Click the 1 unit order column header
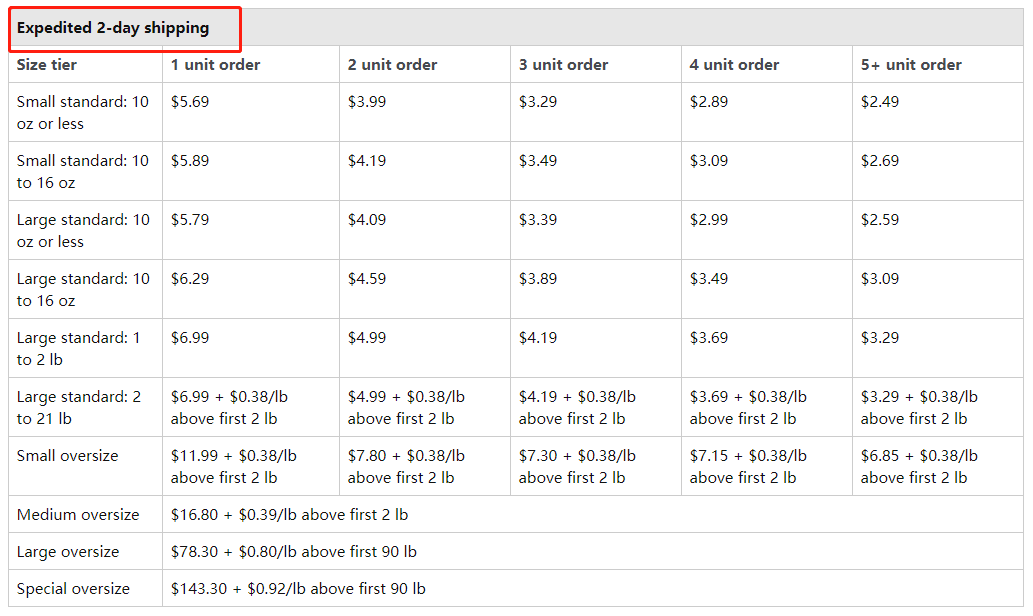Screen dimensions: 1033x616 (215, 65)
